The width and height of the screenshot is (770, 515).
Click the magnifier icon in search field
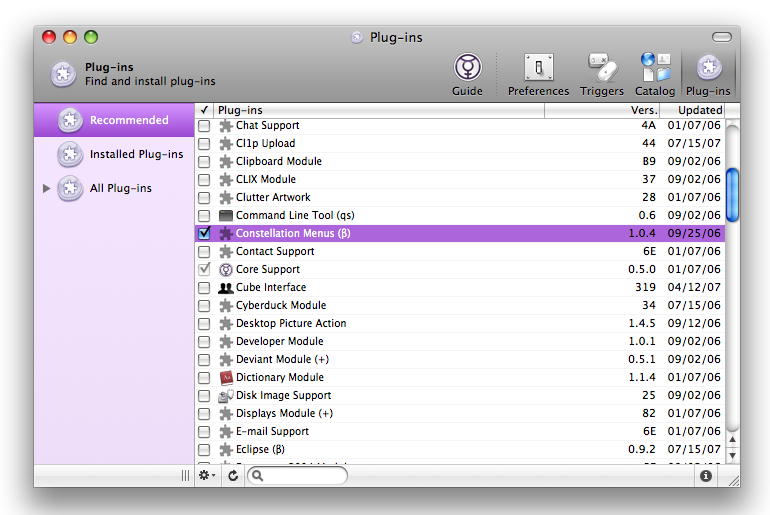[x=257, y=475]
